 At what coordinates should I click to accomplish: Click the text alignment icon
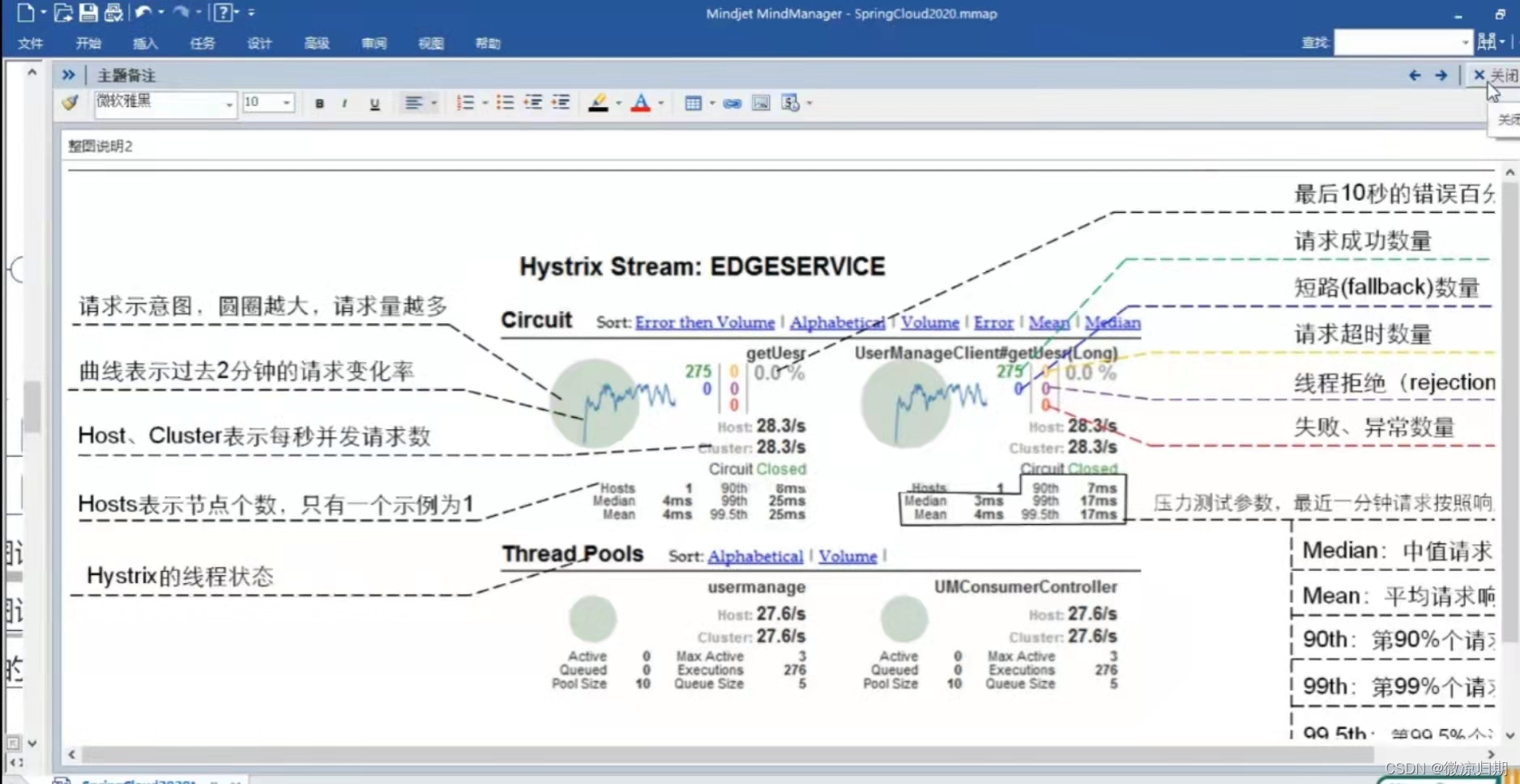coord(413,103)
